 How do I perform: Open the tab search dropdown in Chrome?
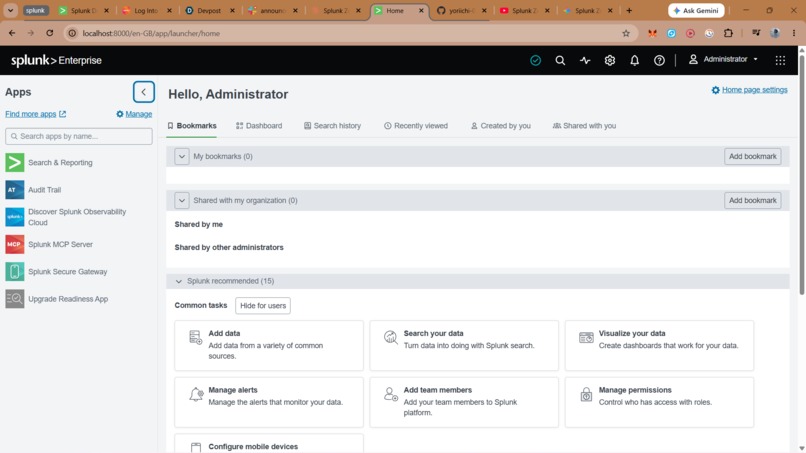pyautogui.click(x=10, y=10)
